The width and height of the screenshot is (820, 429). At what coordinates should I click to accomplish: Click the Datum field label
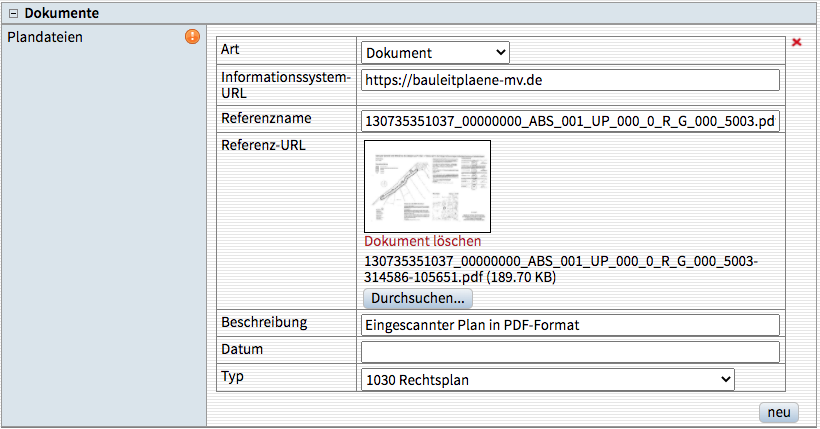[242, 349]
